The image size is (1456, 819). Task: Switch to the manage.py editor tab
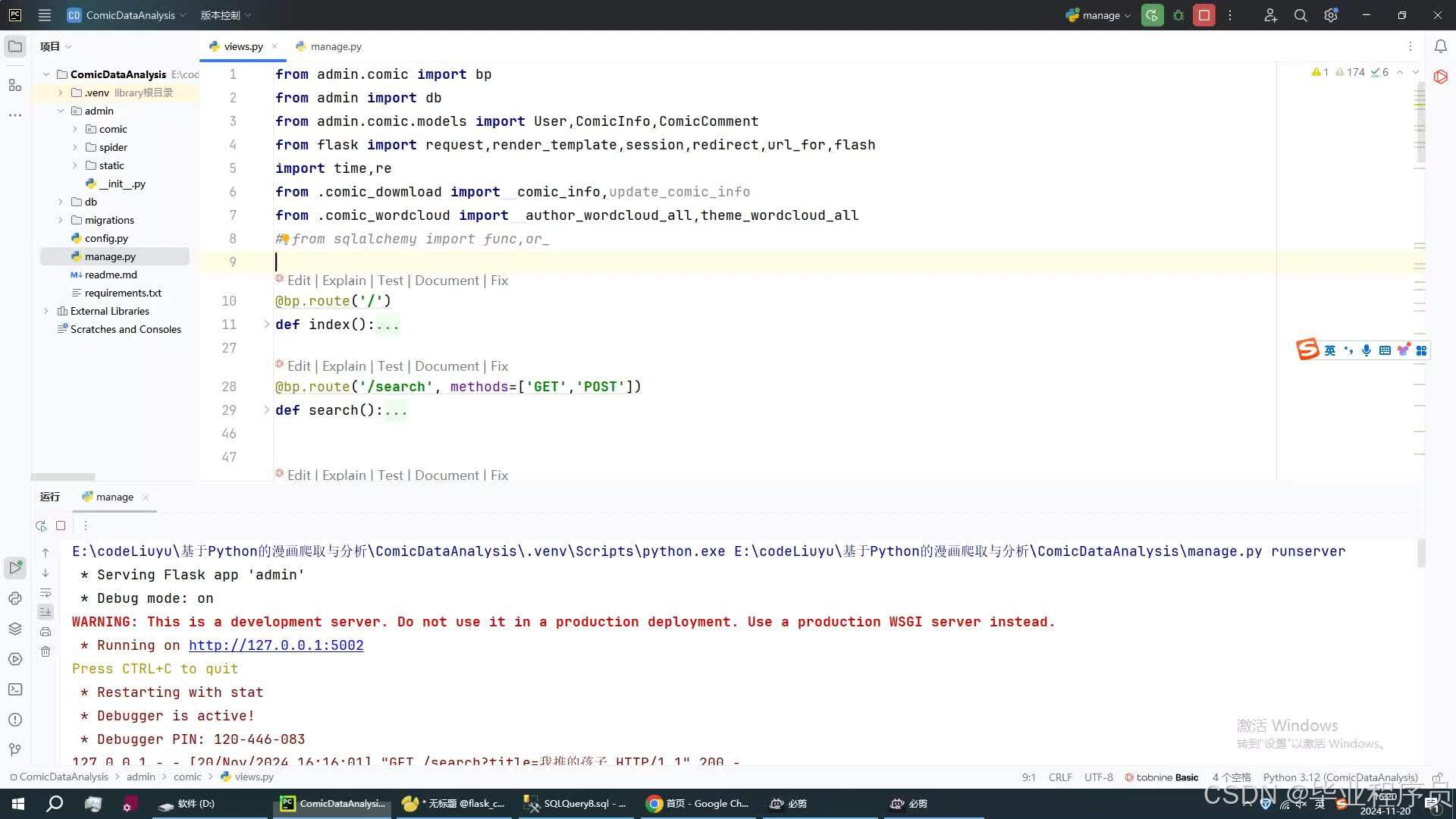point(328,46)
